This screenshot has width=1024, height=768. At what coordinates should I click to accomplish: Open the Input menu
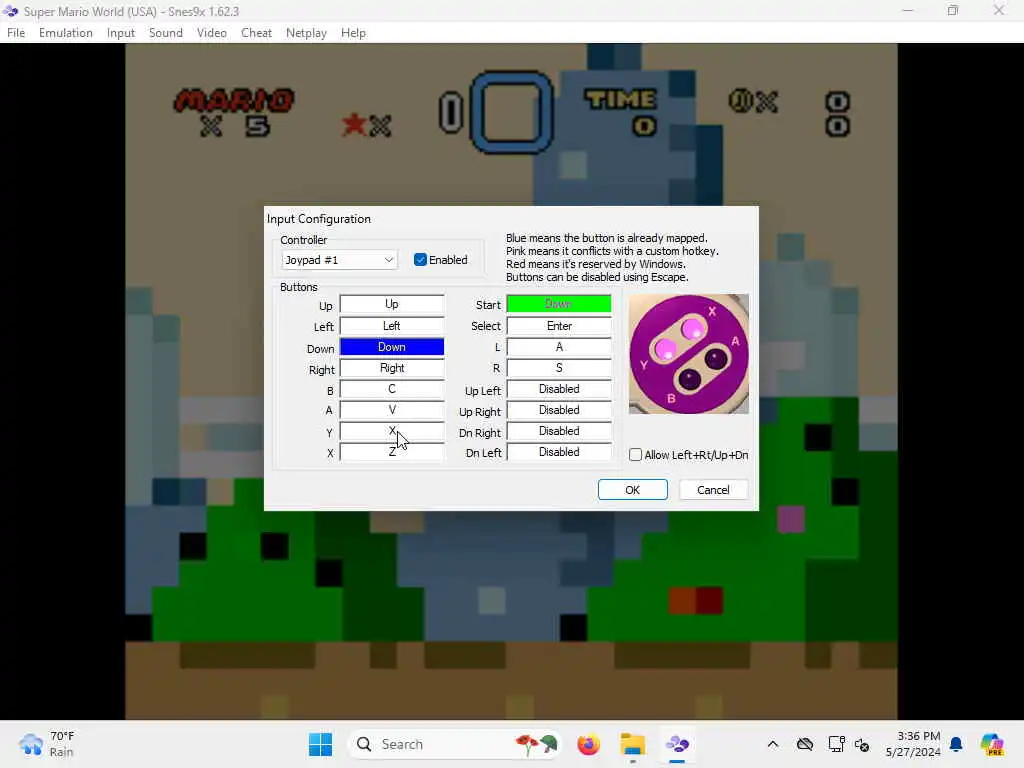point(121,33)
